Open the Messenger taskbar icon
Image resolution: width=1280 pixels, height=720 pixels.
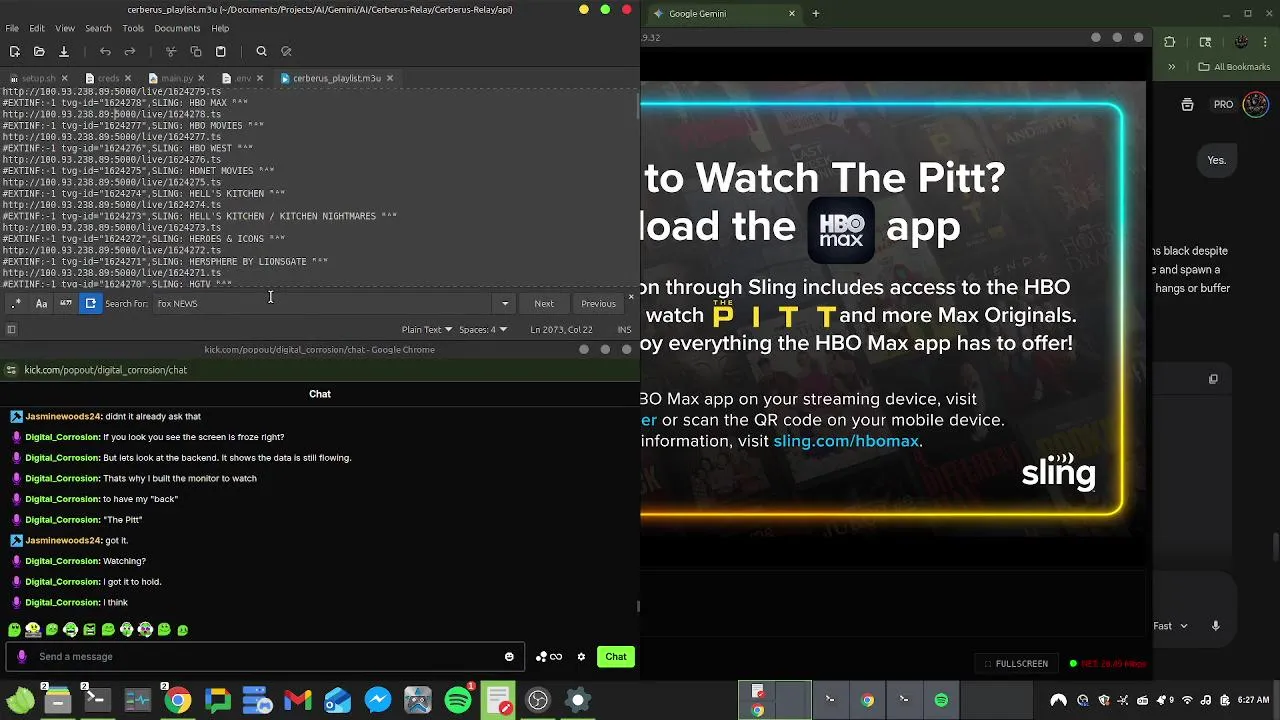[x=378, y=700]
